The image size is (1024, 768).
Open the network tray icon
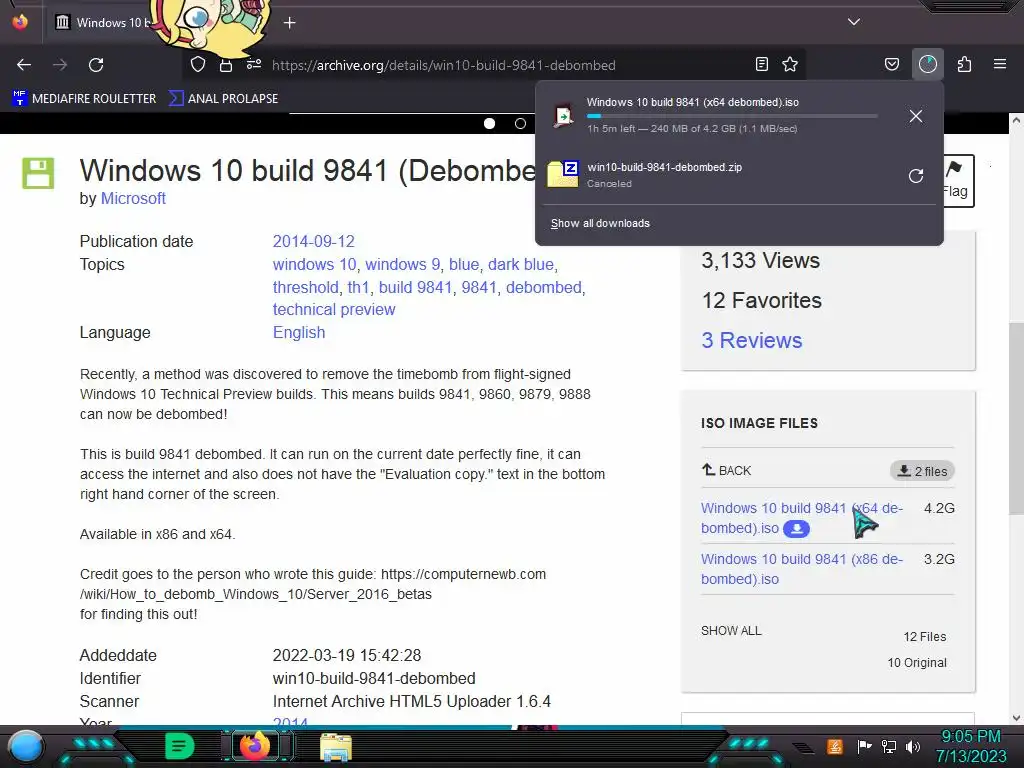point(889,746)
